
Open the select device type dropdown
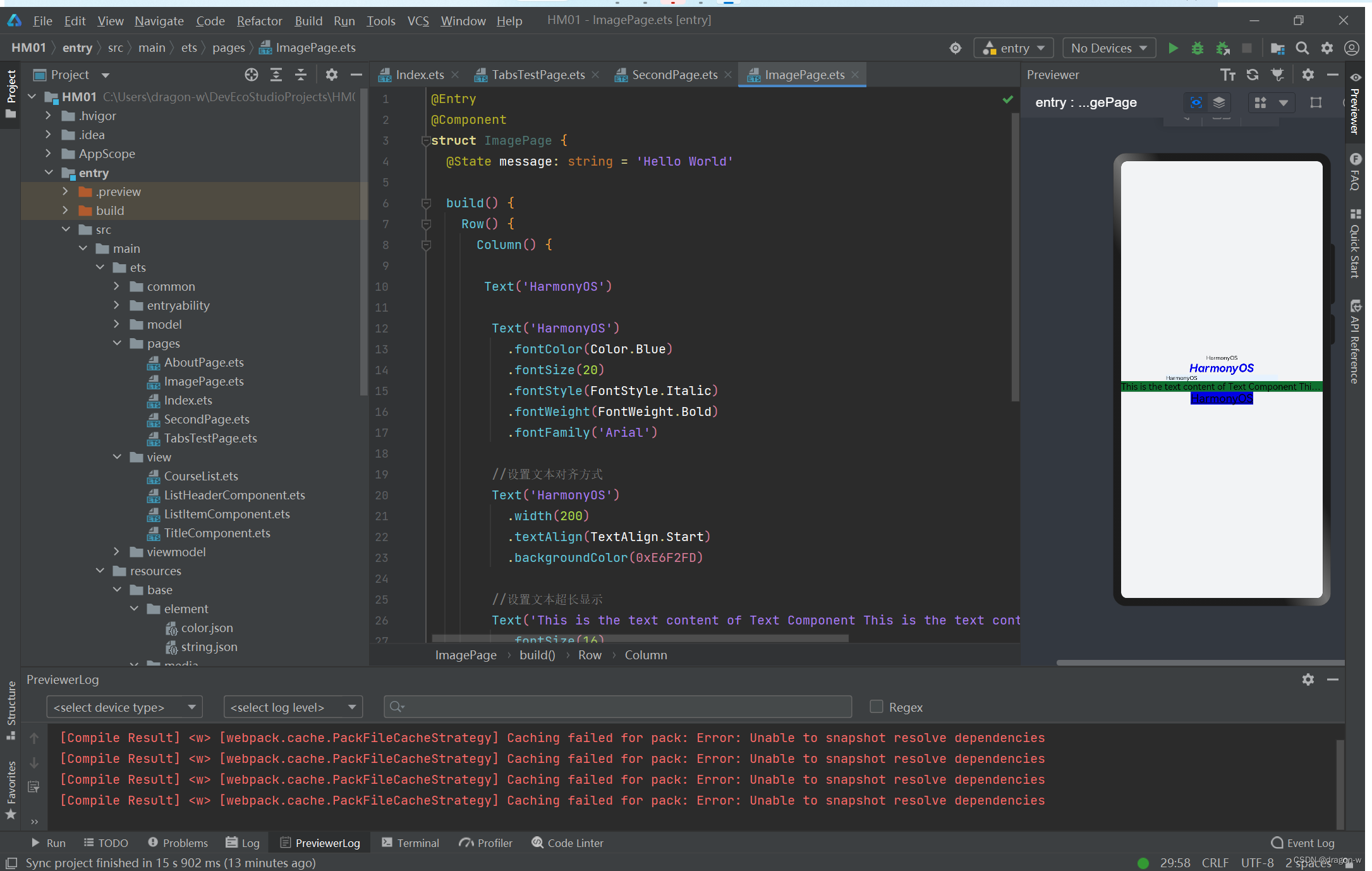coord(124,707)
